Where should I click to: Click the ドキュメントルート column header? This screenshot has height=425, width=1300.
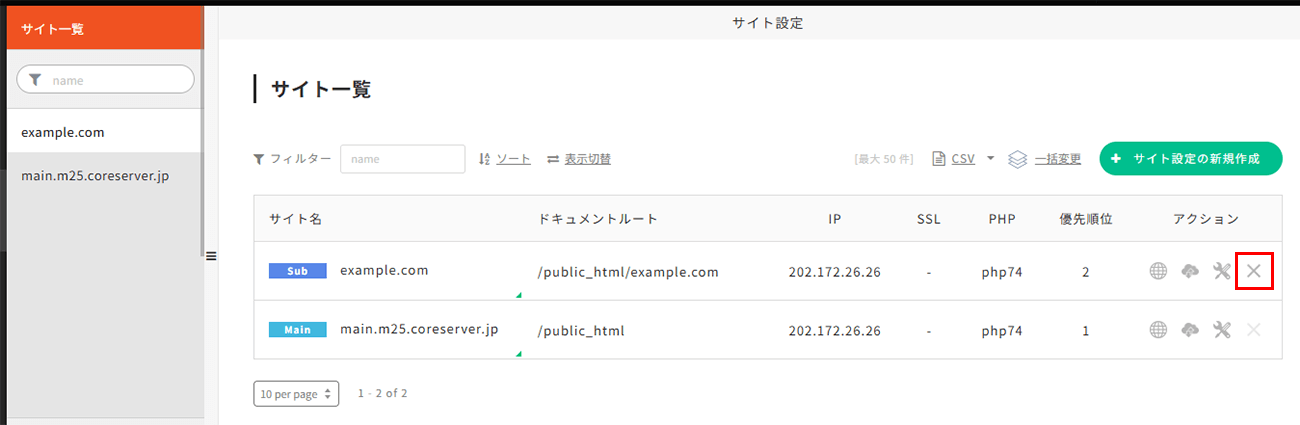point(598,219)
